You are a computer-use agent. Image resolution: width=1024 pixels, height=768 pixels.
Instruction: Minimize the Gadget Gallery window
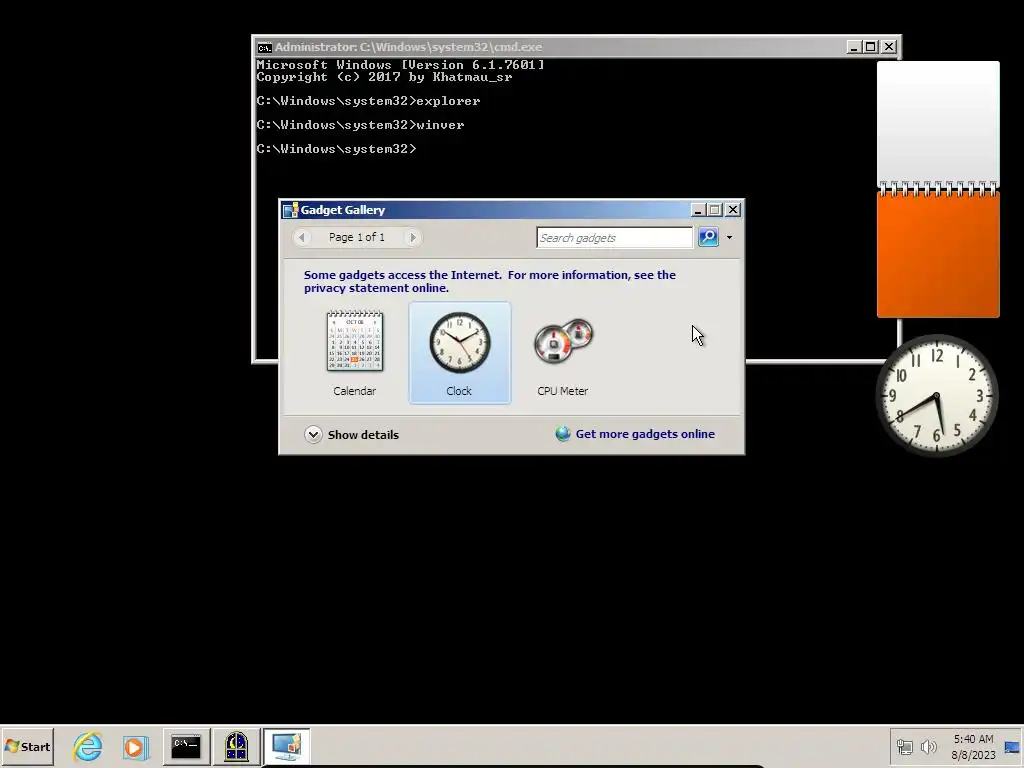[x=697, y=210]
